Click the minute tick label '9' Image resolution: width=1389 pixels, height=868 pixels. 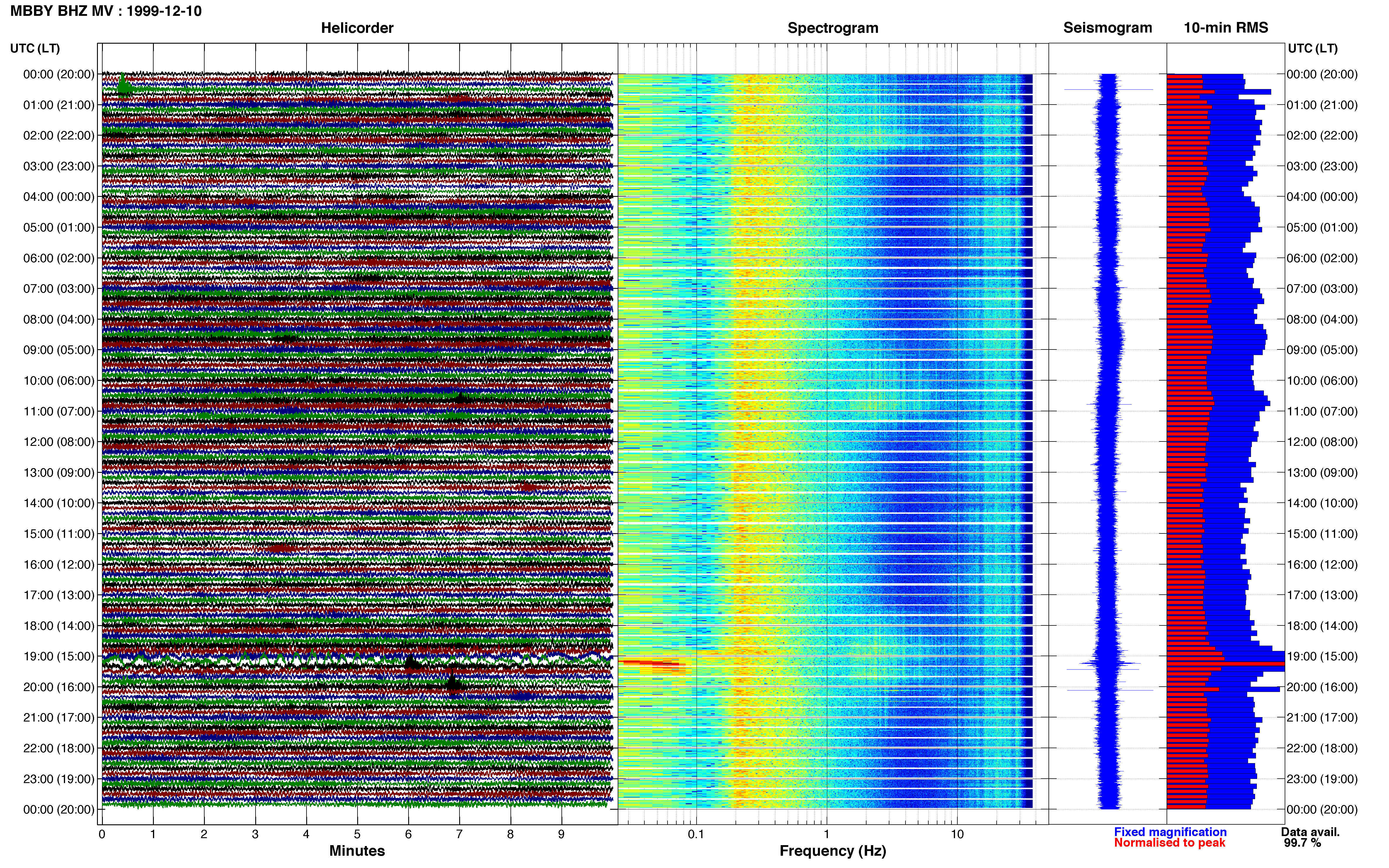pos(561,834)
